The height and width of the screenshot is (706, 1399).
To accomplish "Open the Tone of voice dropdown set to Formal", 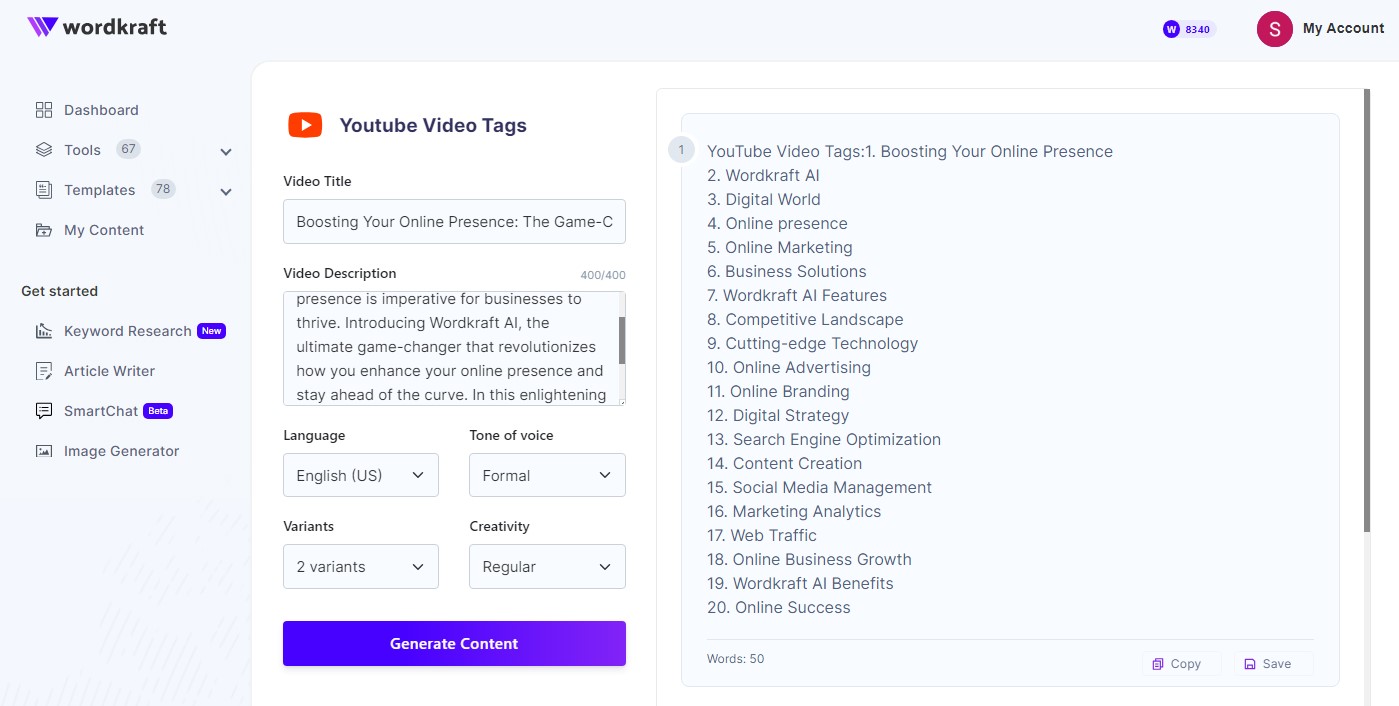I will [x=546, y=475].
